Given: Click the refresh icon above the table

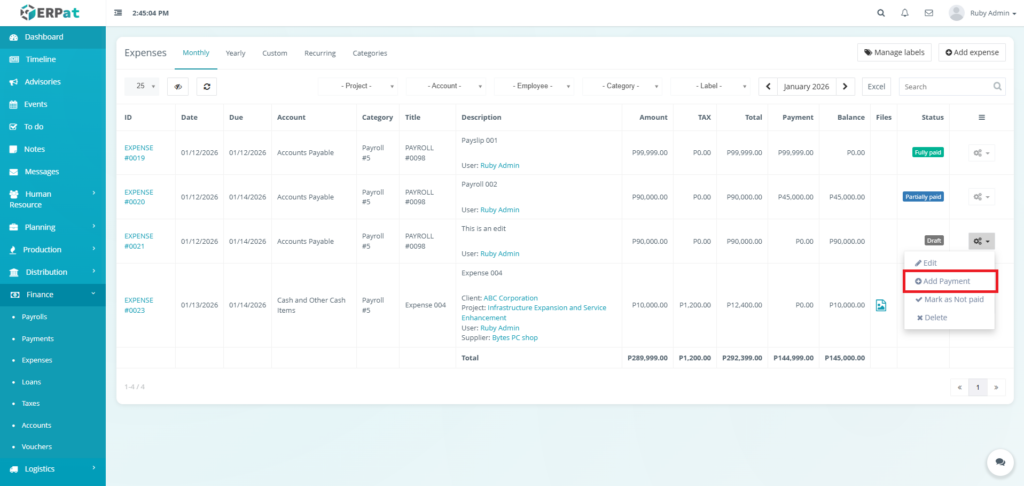Looking at the screenshot, I should [206, 87].
